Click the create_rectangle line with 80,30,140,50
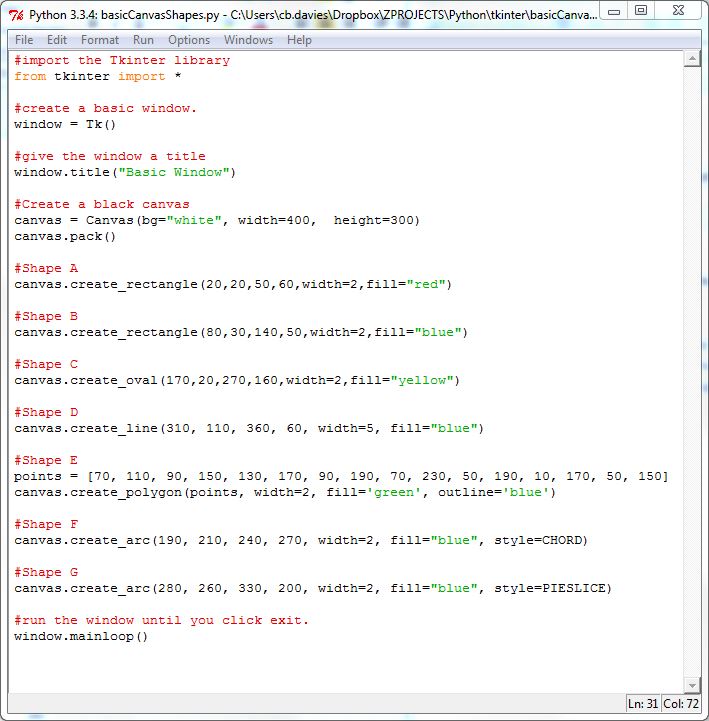 [241, 332]
